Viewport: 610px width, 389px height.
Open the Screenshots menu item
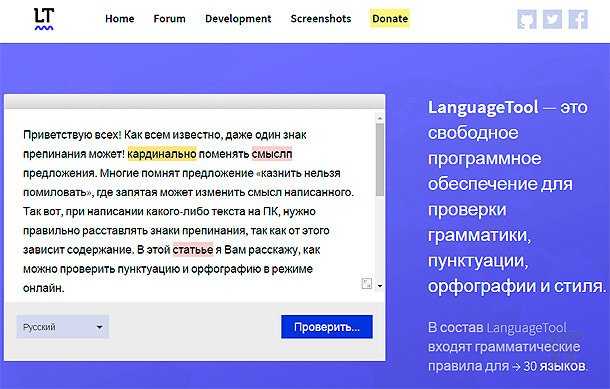click(x=321, y=19)
